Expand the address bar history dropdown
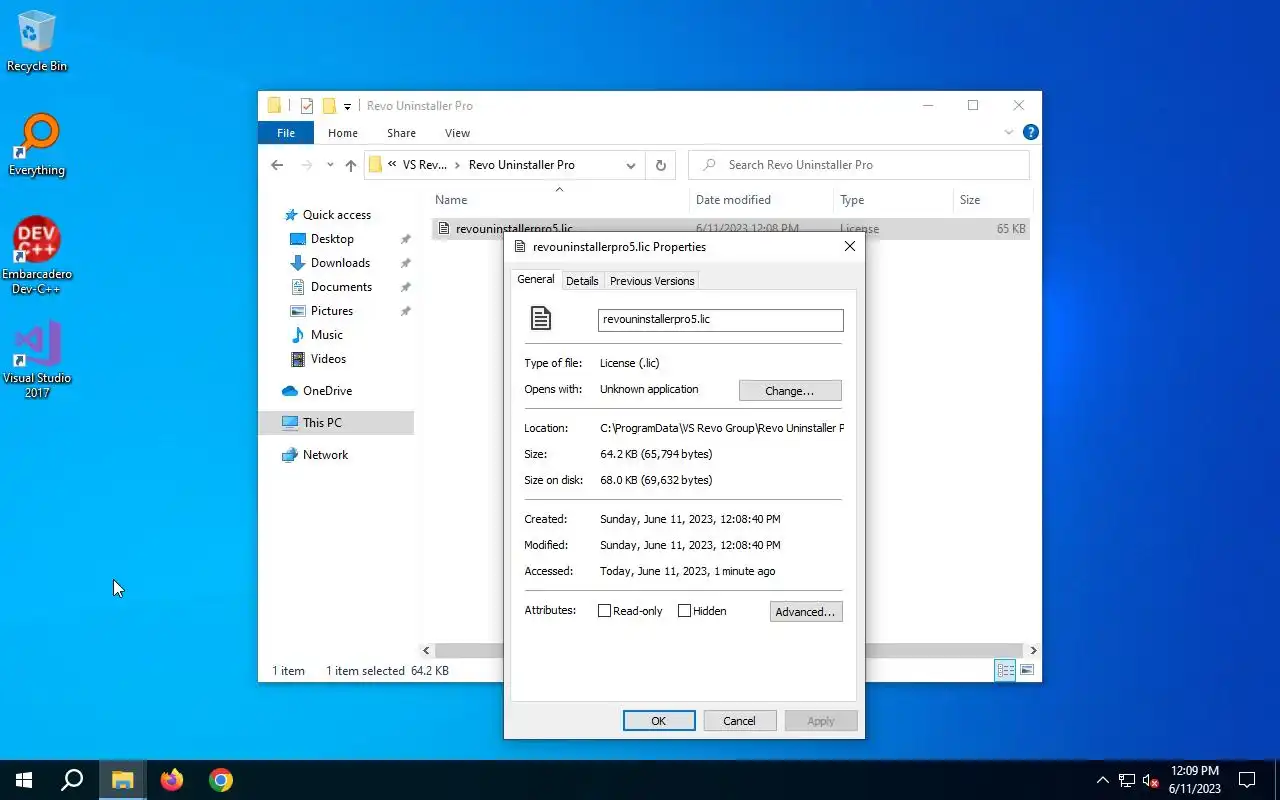 pos(631,165)
